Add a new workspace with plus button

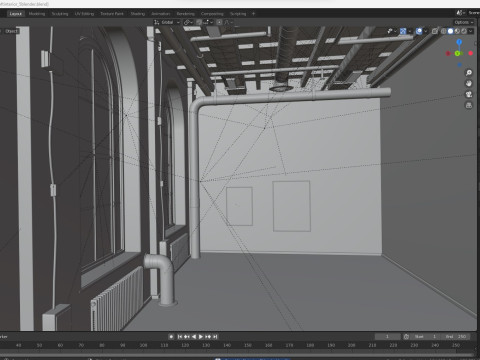[253, 14]
